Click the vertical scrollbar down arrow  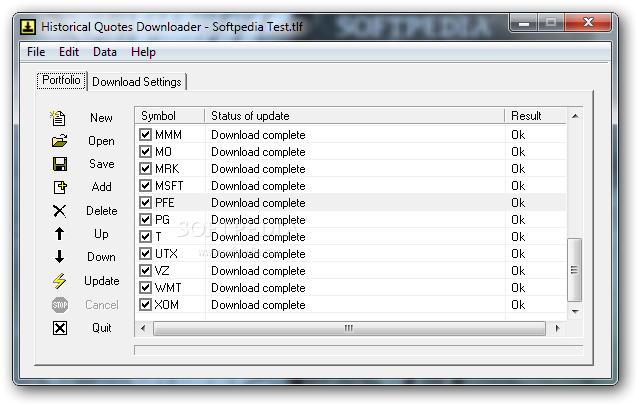(x=575, y=312)
